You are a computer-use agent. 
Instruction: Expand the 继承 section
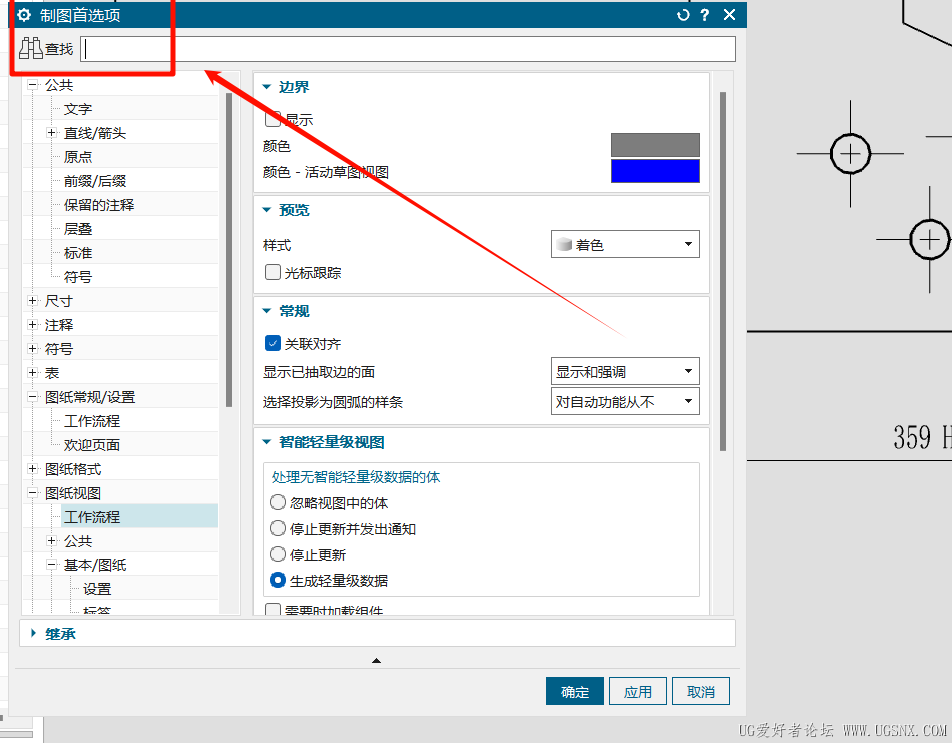(x=33, y=633)
